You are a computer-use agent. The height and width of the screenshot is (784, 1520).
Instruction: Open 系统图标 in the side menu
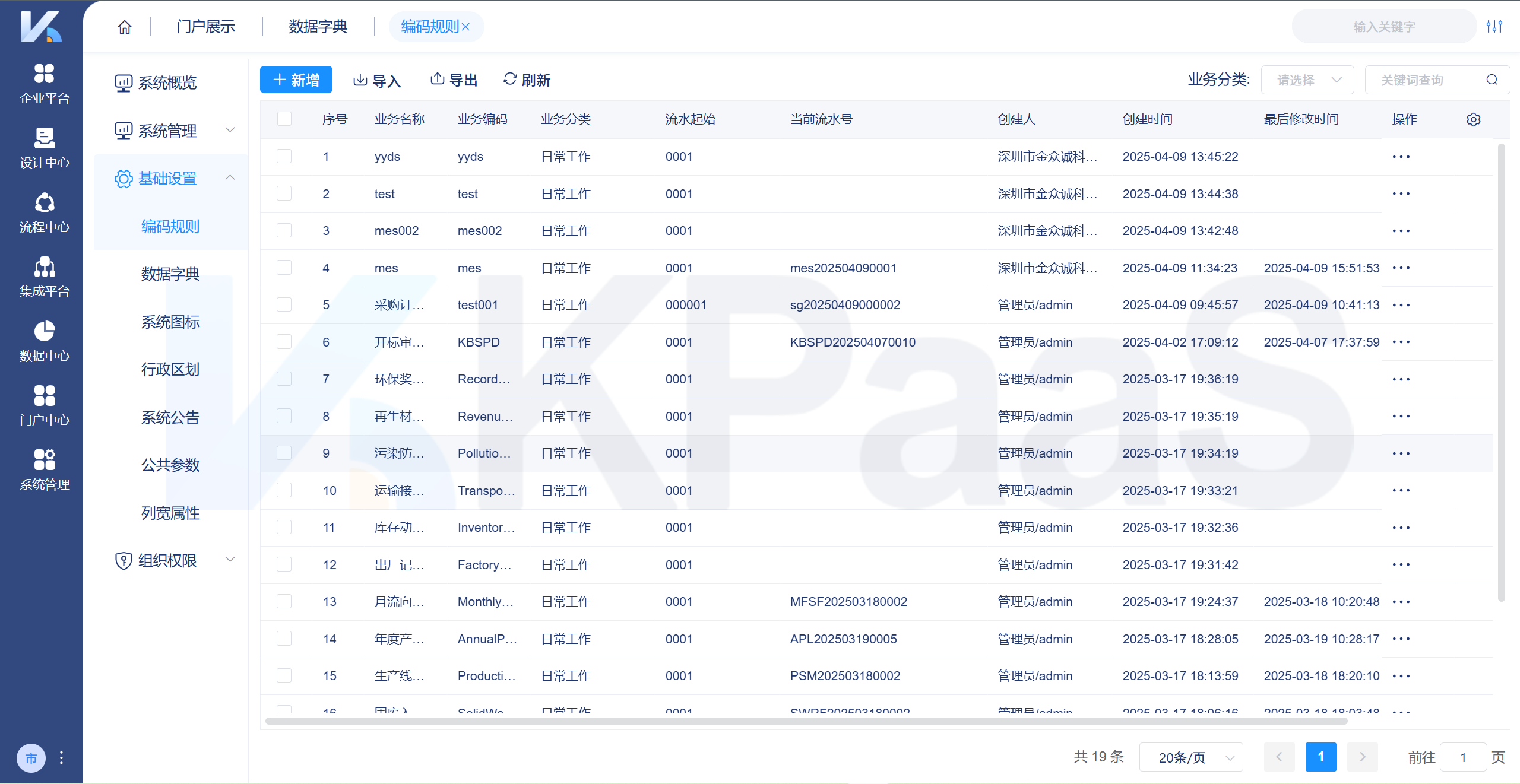point(170,322)
